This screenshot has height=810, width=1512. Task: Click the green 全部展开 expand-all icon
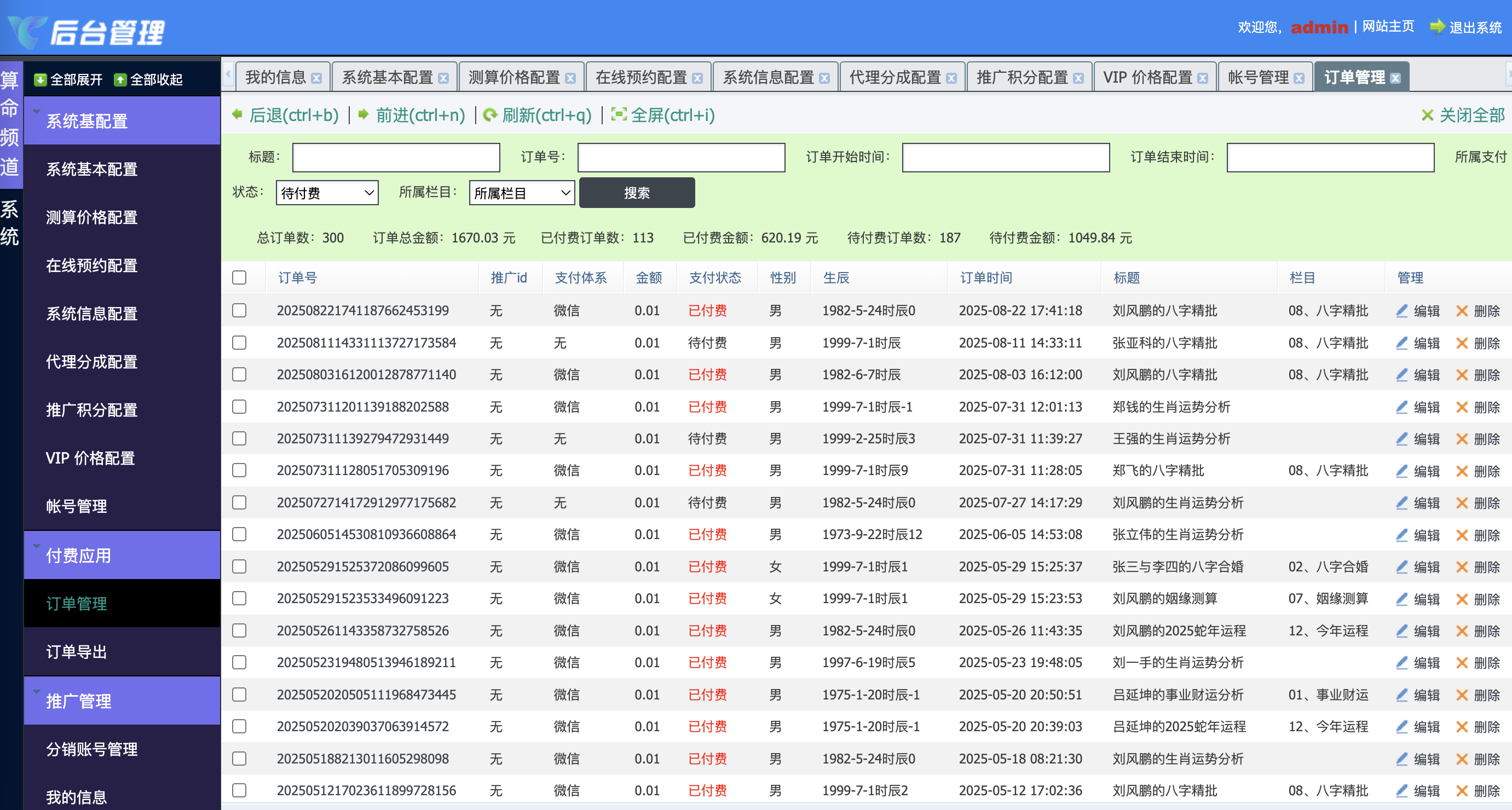tap(40, 79)
